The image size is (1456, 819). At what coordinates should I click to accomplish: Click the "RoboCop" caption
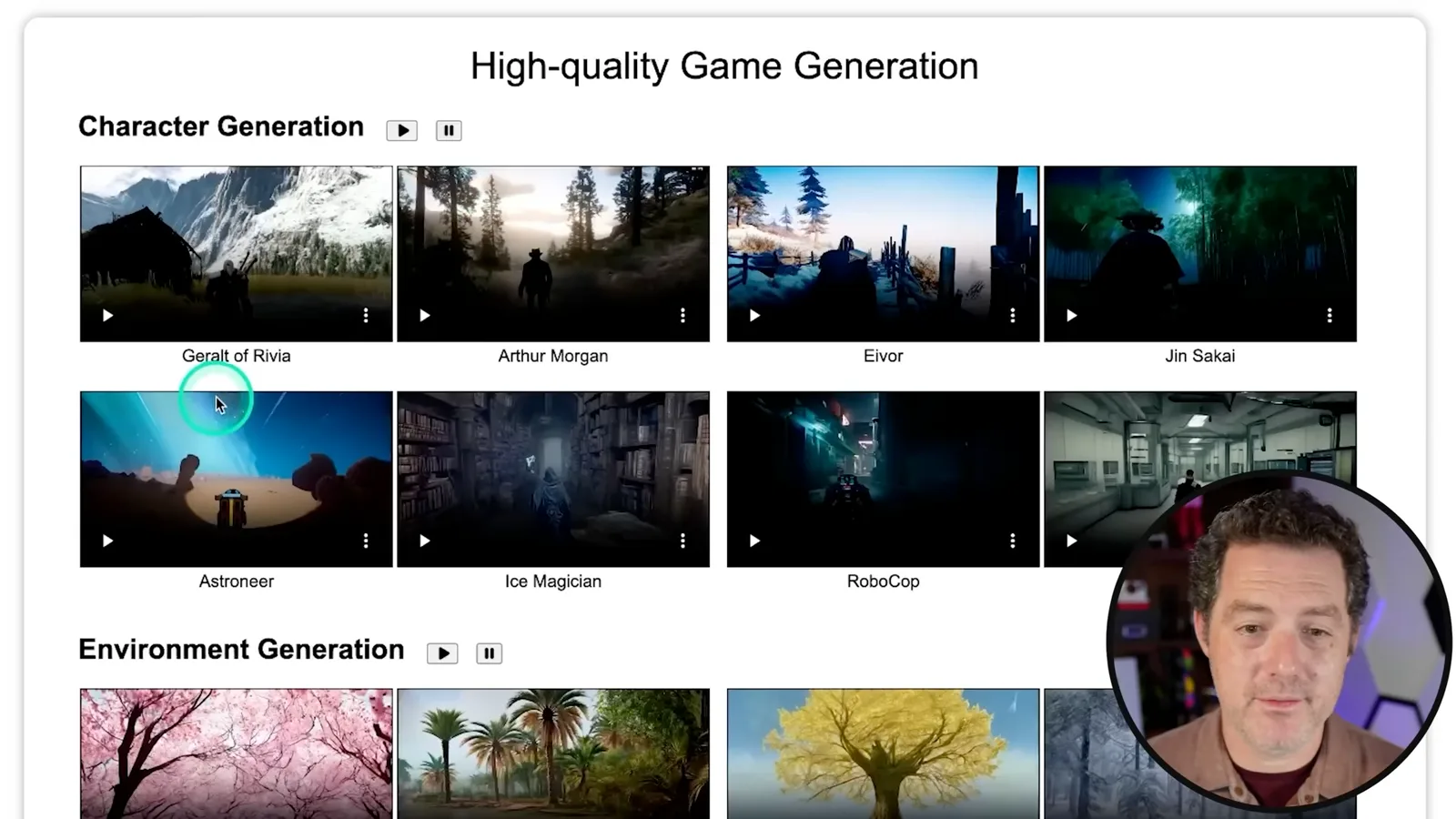(884, 581)
